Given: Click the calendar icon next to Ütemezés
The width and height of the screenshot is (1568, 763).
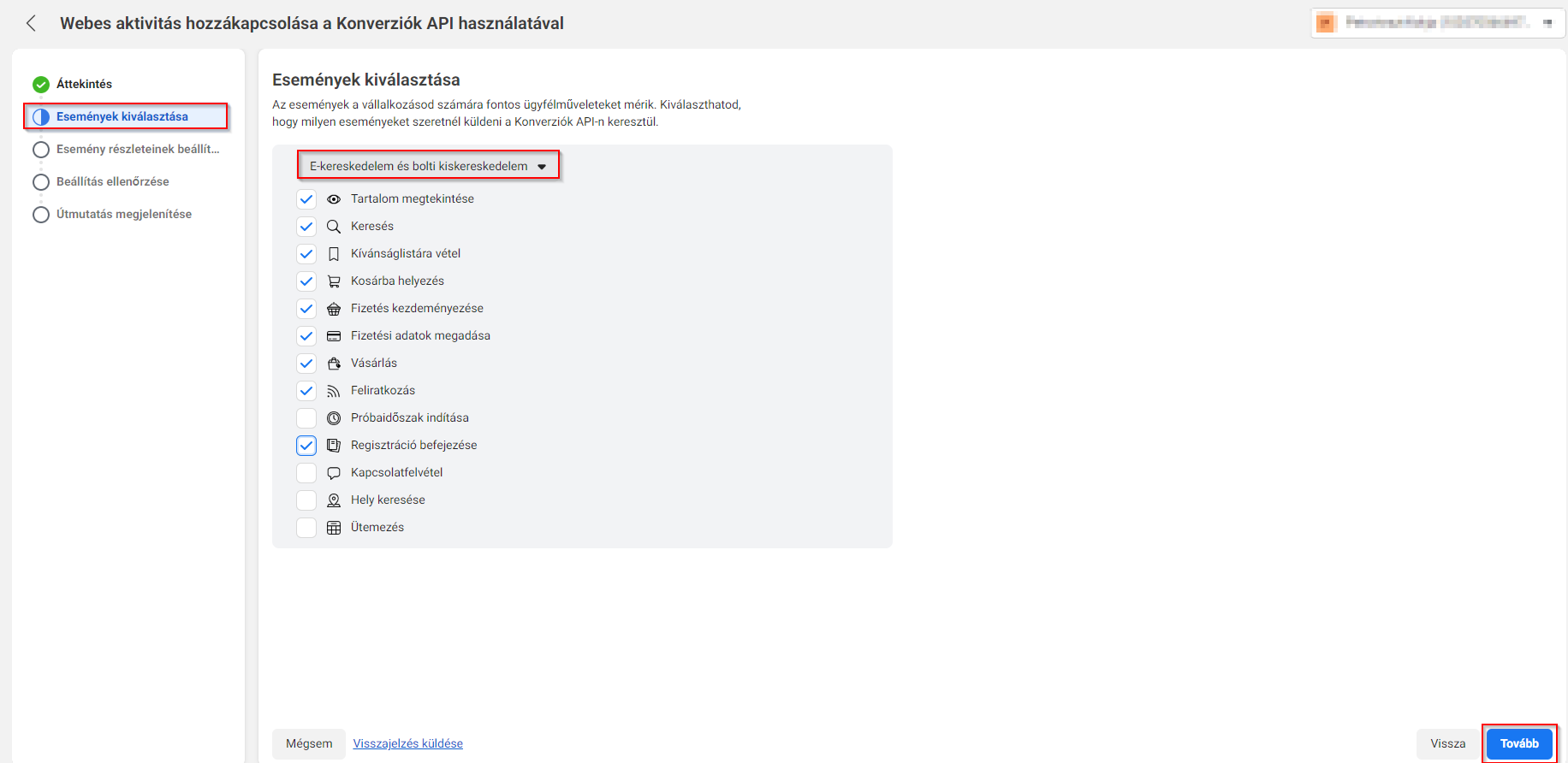Looking at the screenshot, I should point(334,528).
